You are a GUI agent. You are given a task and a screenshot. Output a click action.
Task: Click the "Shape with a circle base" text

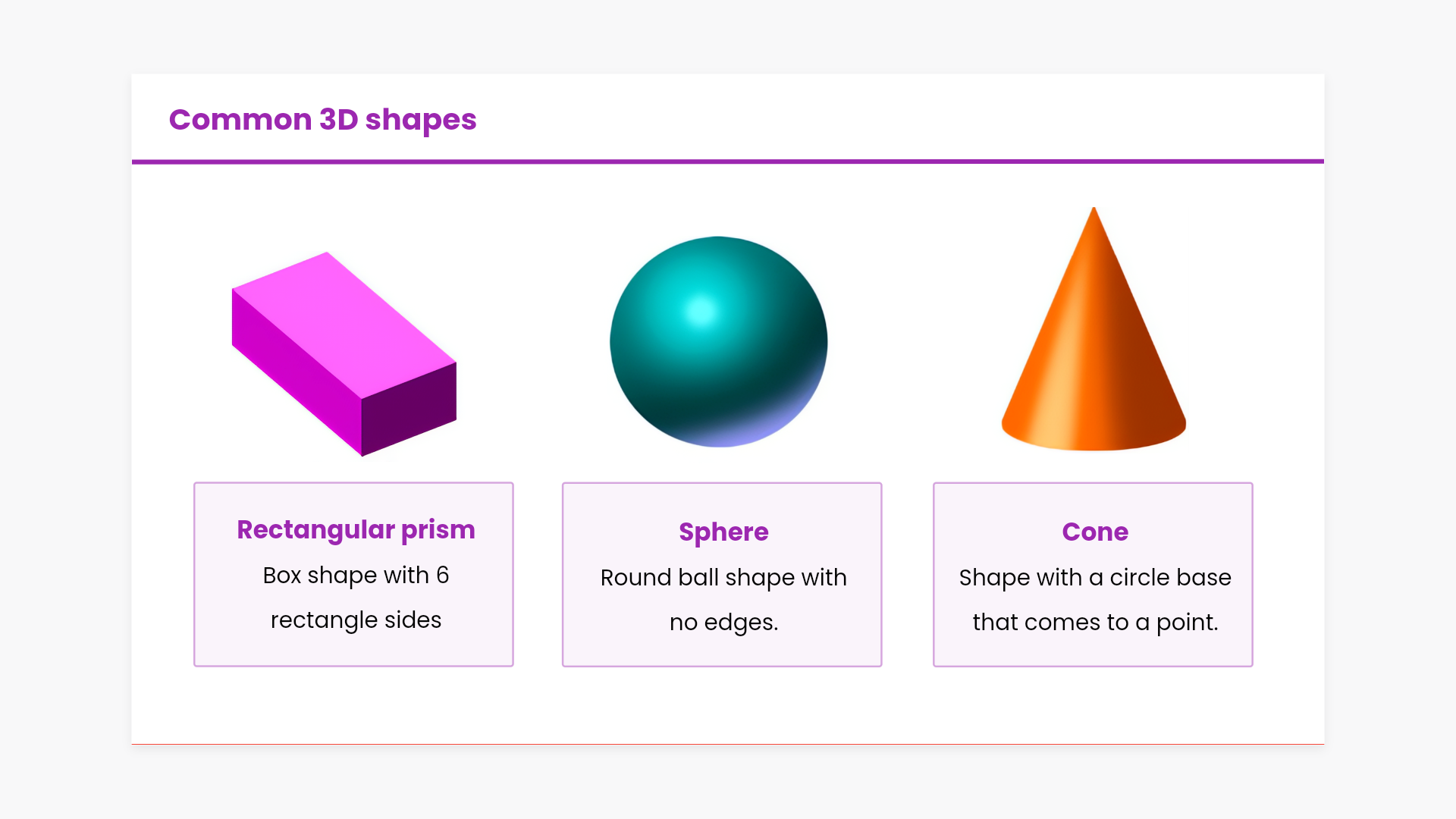1095,577
